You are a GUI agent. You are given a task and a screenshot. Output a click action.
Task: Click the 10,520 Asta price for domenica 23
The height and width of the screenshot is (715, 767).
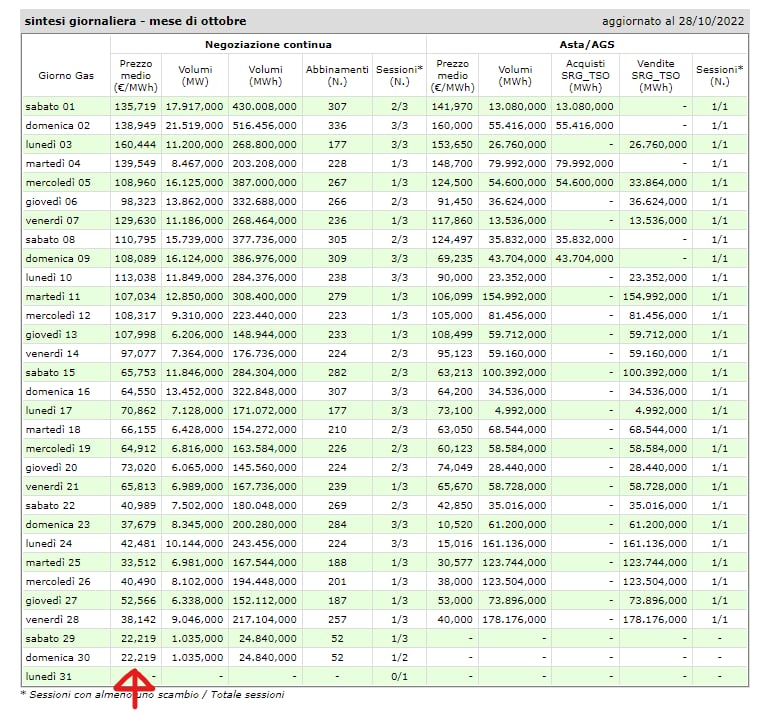[453, 524]
